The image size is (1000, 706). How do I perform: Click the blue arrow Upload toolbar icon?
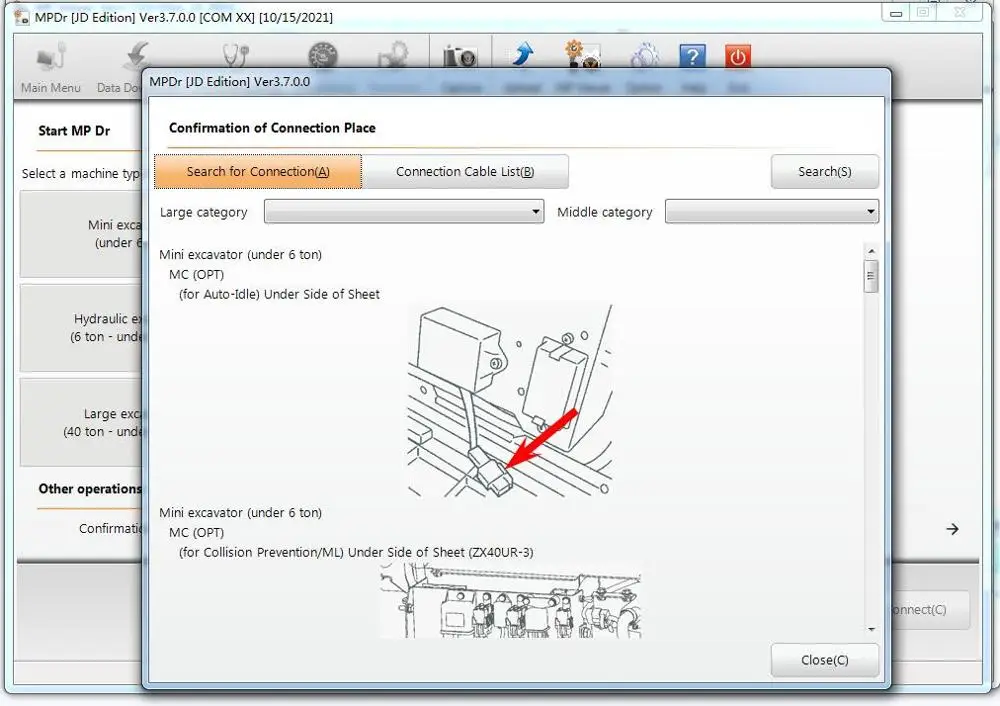[x=523, y=55]
